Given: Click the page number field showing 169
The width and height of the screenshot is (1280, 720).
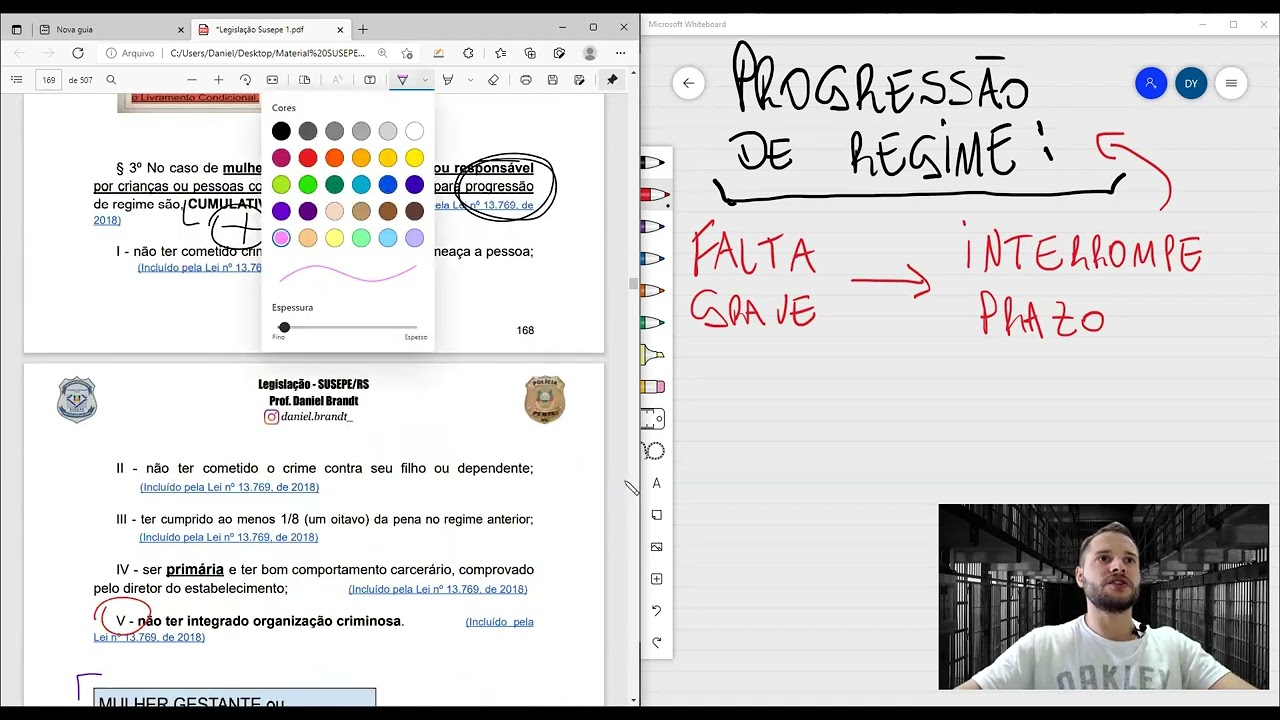Looking at the screenshot, I should pyautogui.click(x=49, y=80).
